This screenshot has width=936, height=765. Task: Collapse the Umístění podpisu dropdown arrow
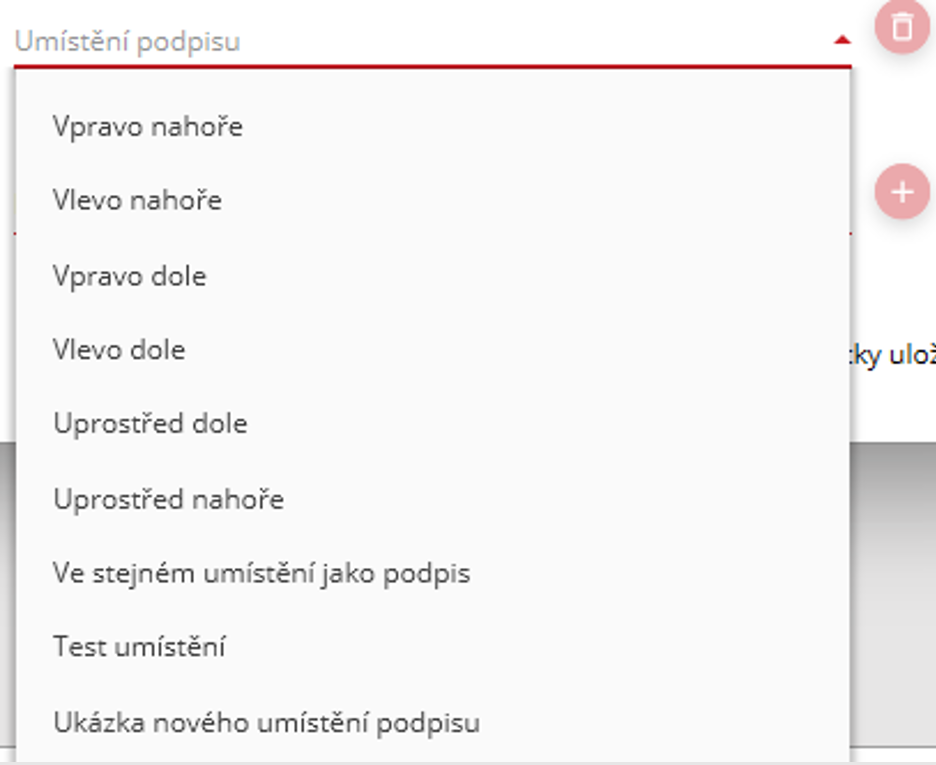842,41
